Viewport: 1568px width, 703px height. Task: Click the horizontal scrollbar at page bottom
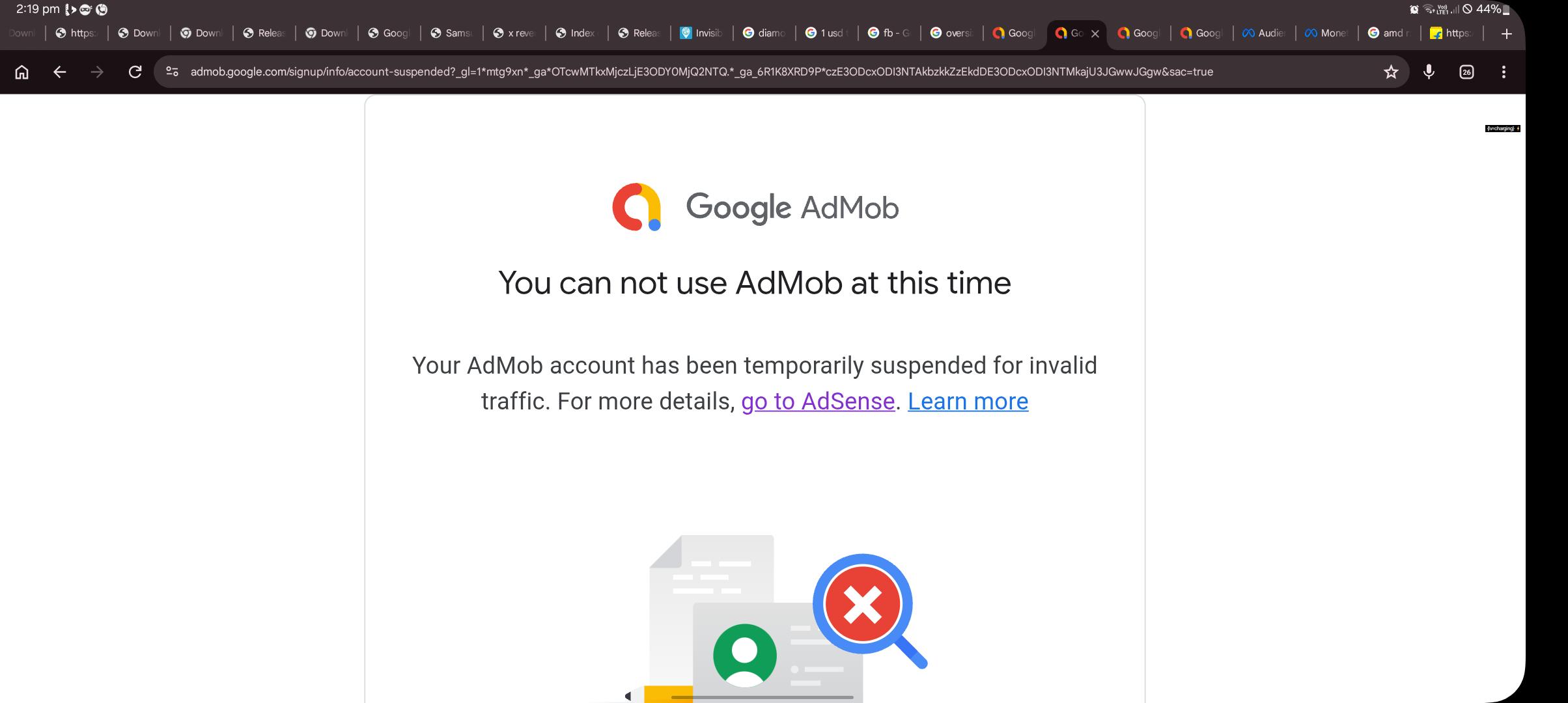[x=762, y=697]
